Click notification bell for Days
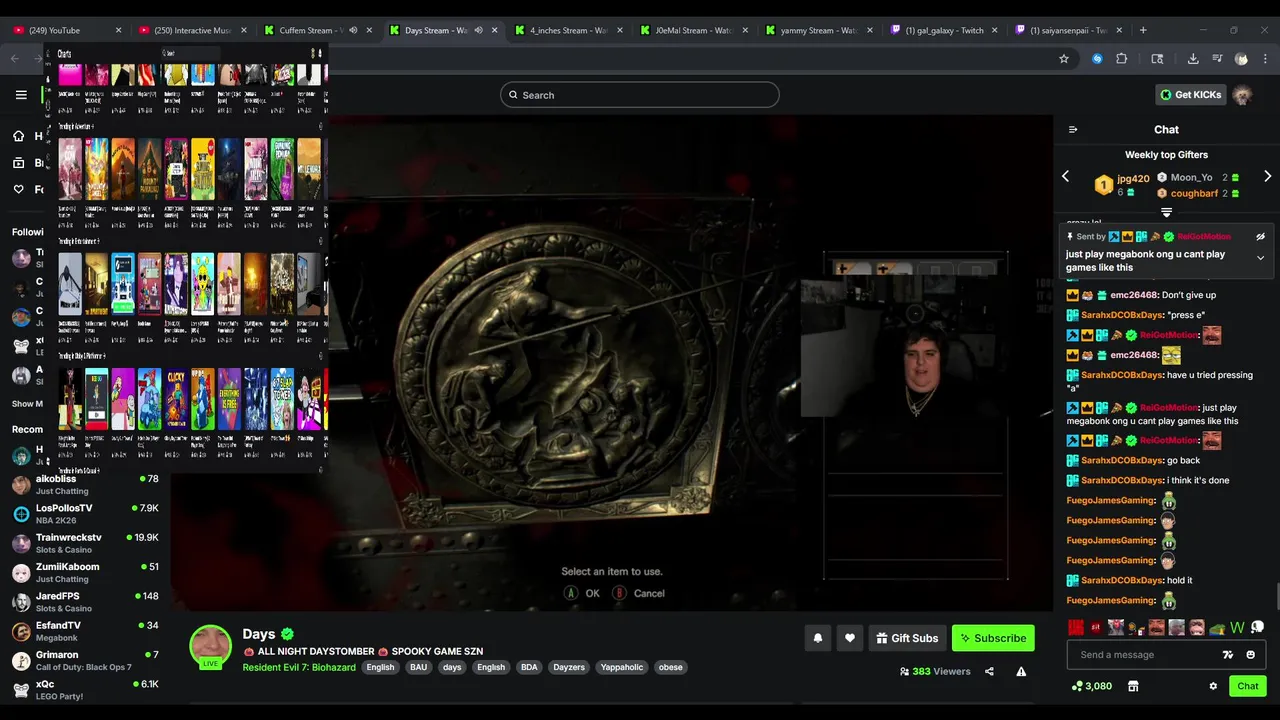This screenshot has height=720, width=1280. point(818,638)
